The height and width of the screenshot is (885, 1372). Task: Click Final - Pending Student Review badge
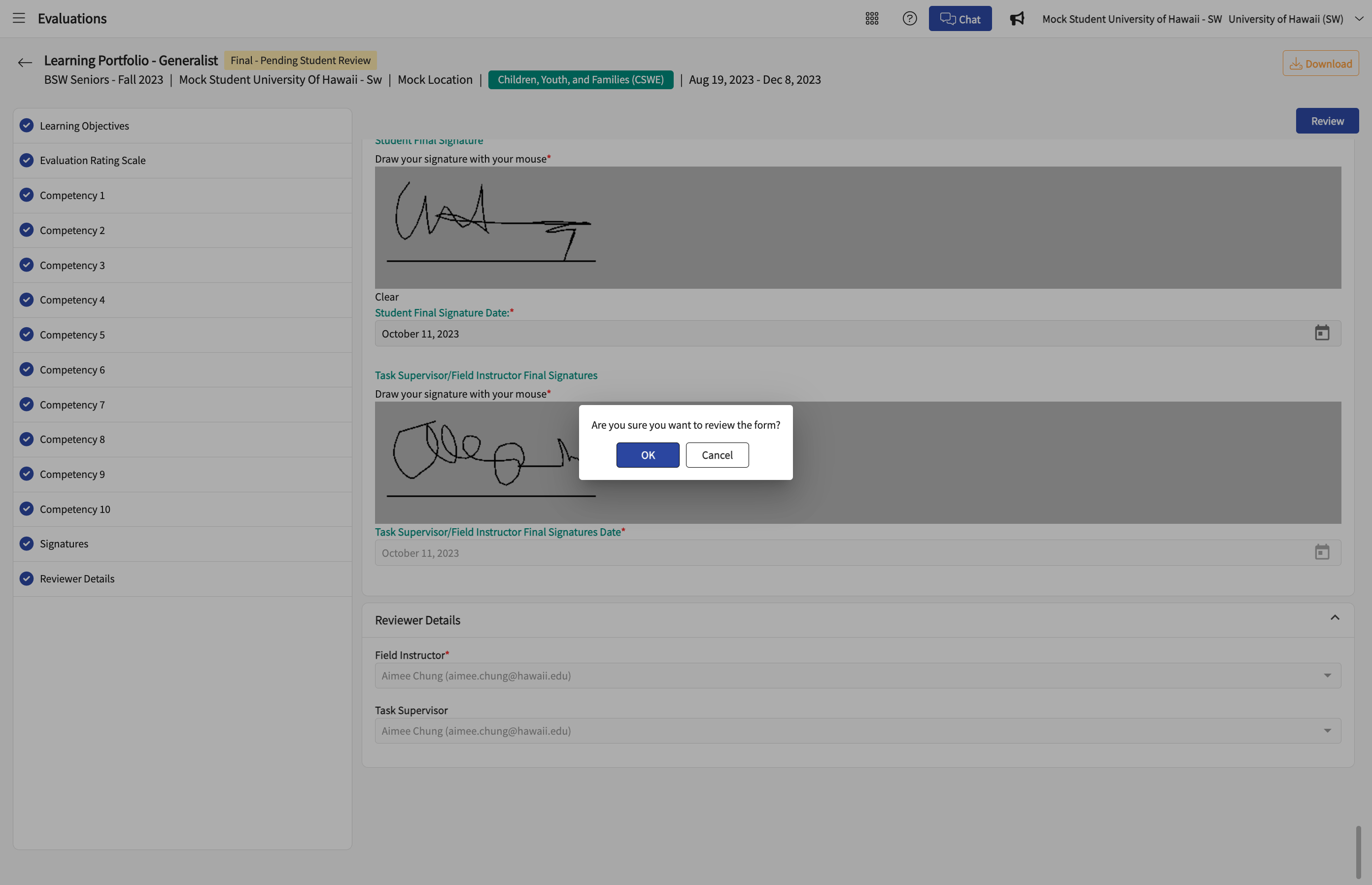tap(300, 60)
